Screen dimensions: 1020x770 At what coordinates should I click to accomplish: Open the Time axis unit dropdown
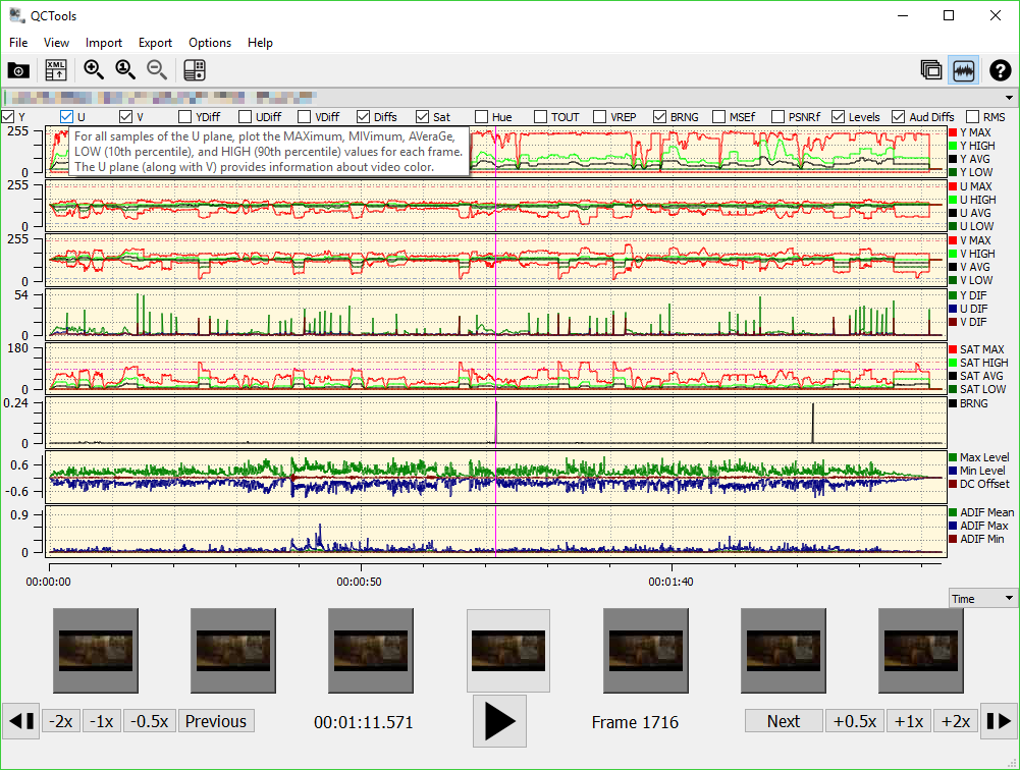983,598
